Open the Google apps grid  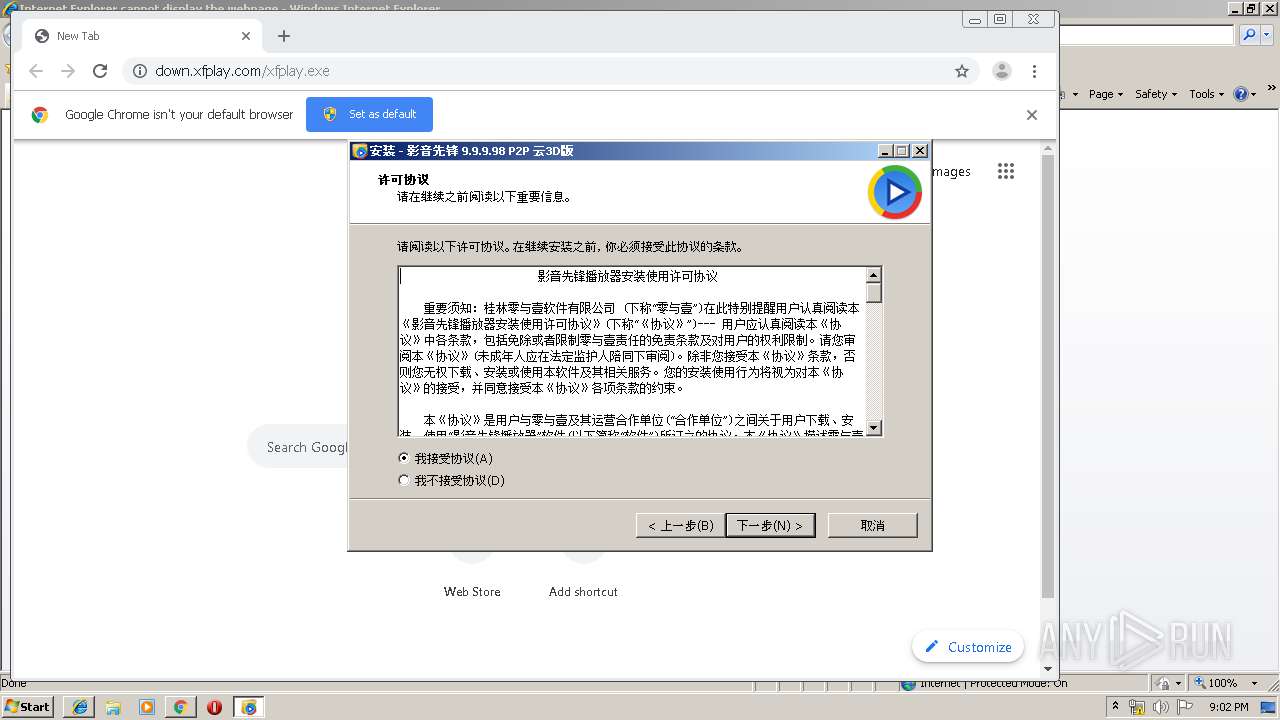1006,171
